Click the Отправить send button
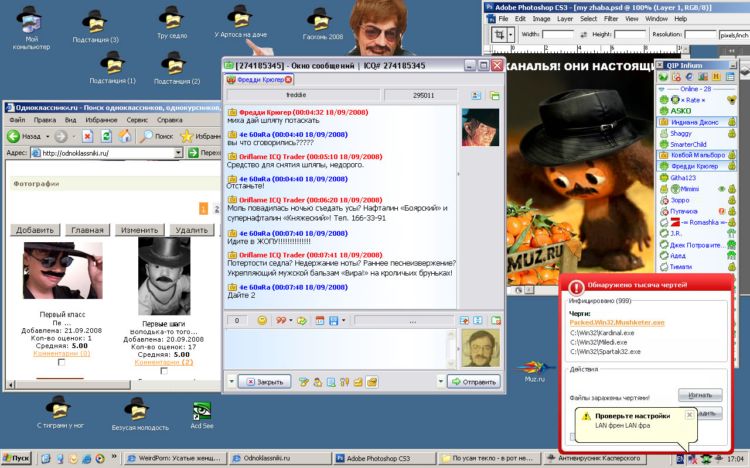 (x=473, y=381)
